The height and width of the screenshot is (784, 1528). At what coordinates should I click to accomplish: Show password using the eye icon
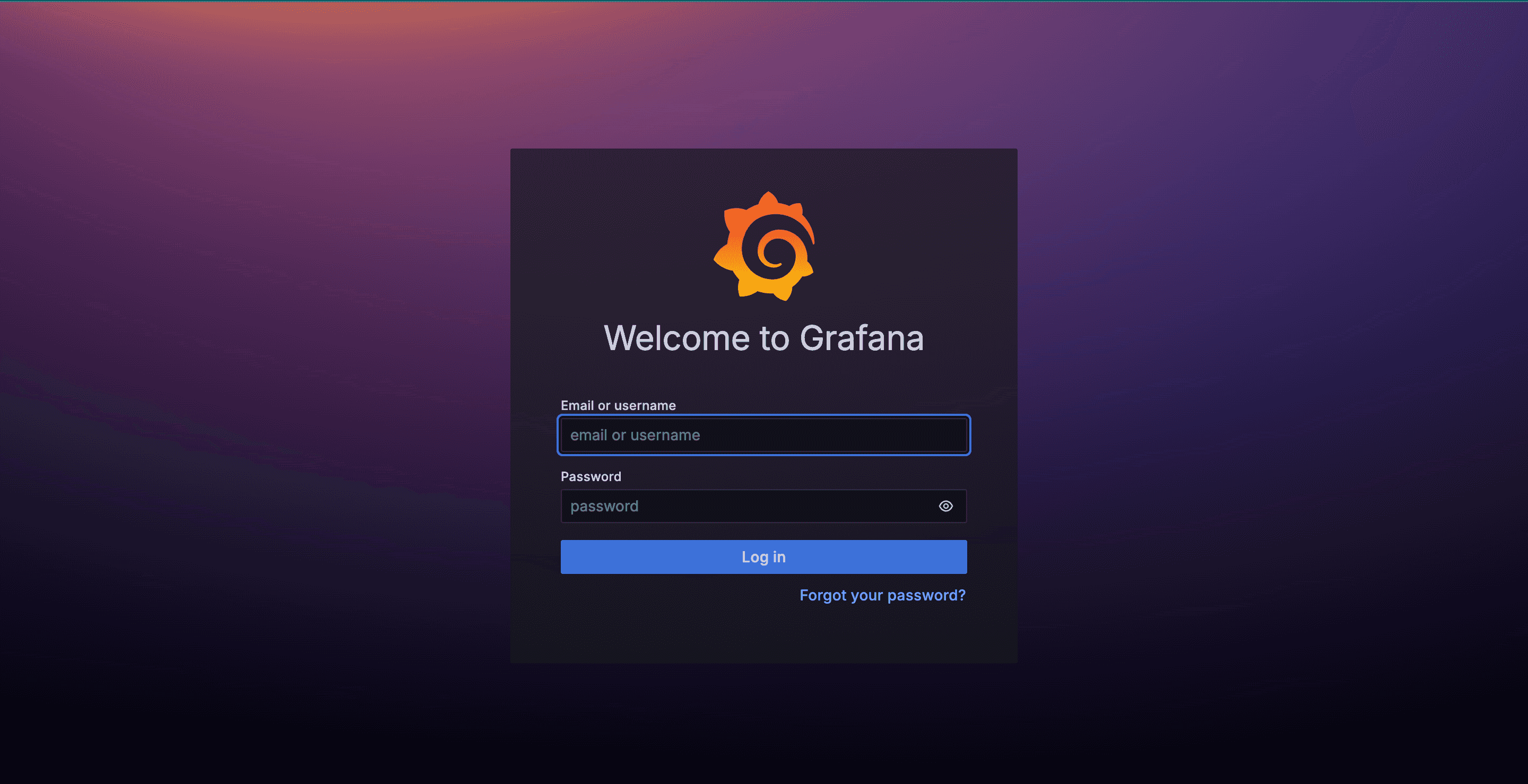point(945,506)
